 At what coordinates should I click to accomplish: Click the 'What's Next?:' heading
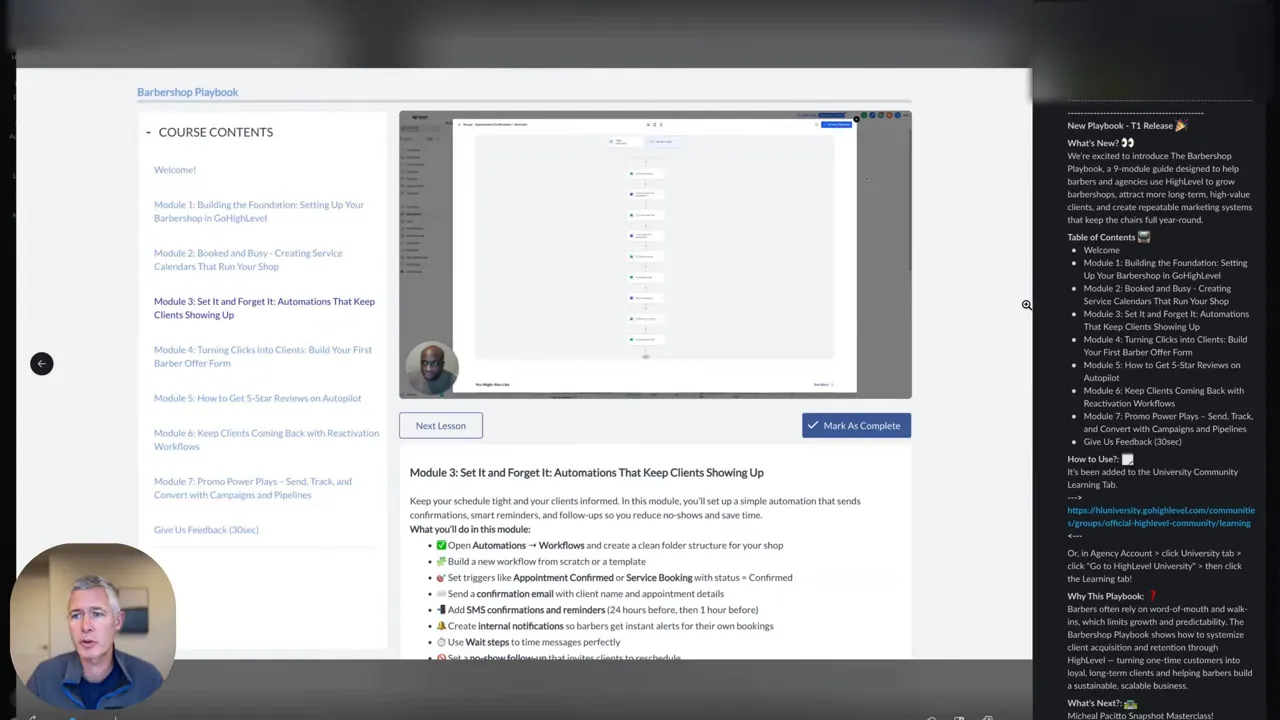[x=1101, y=704]
